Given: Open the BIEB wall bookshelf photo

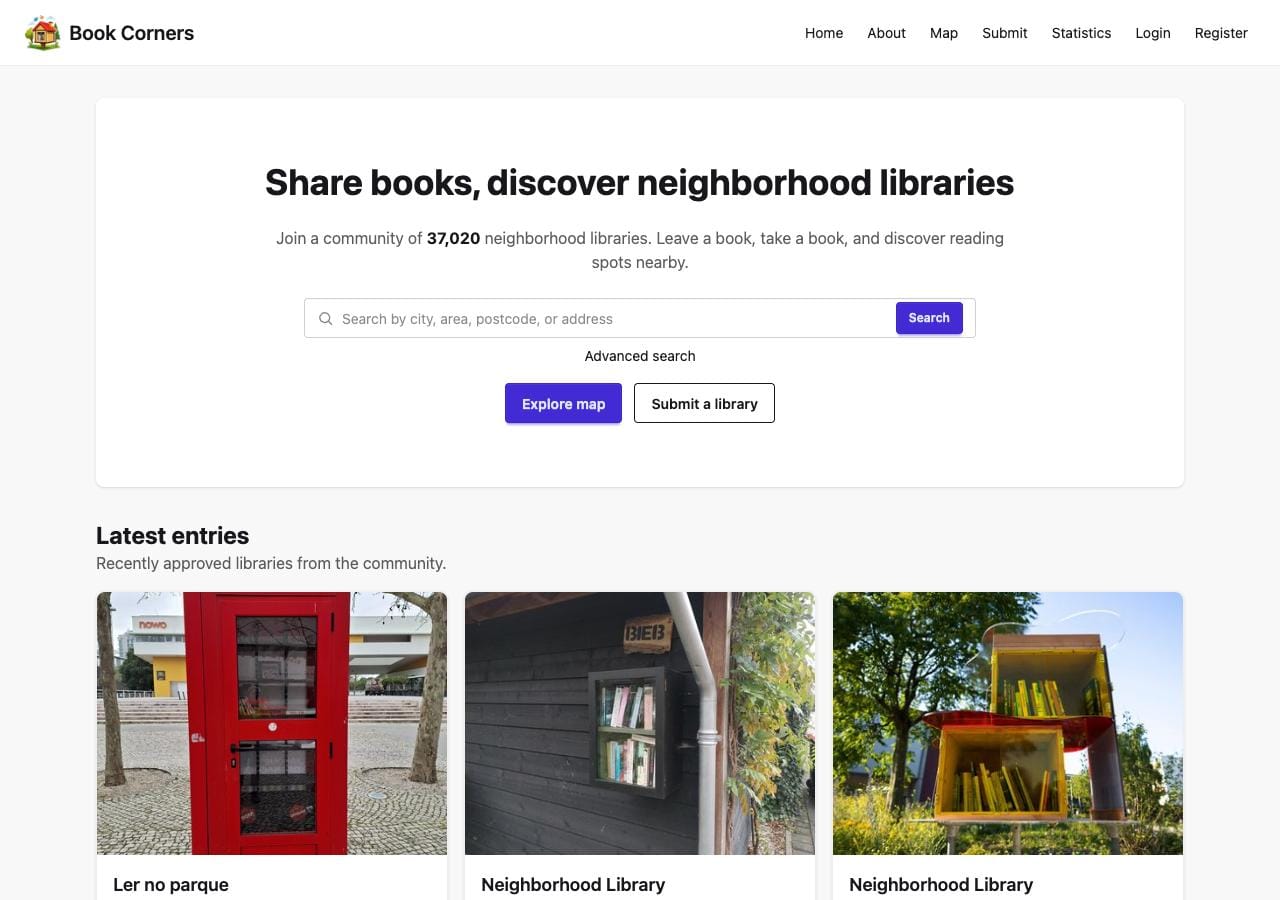Looking at the screenshot, I should (640, 723).
